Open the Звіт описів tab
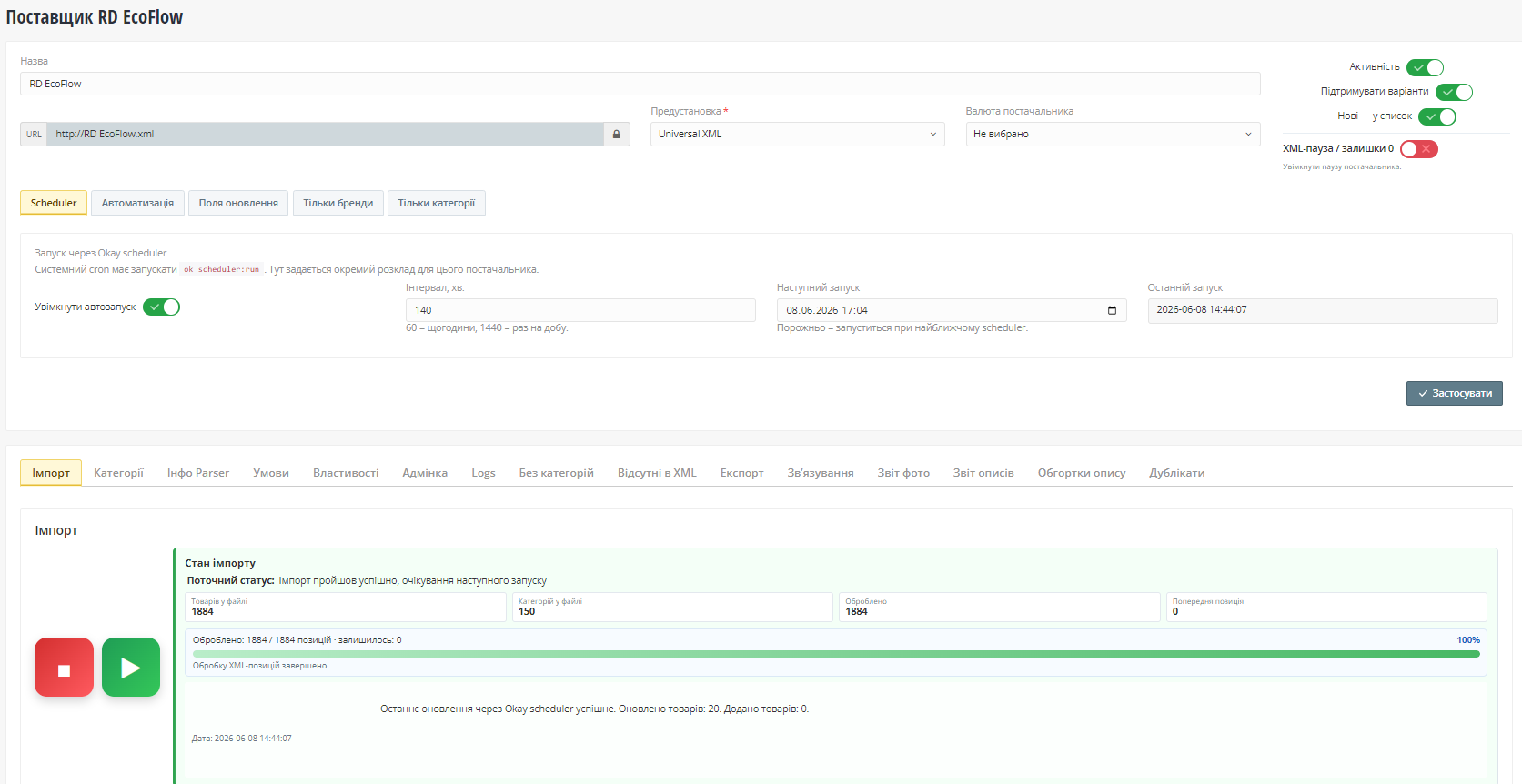 tap(983, 473)
